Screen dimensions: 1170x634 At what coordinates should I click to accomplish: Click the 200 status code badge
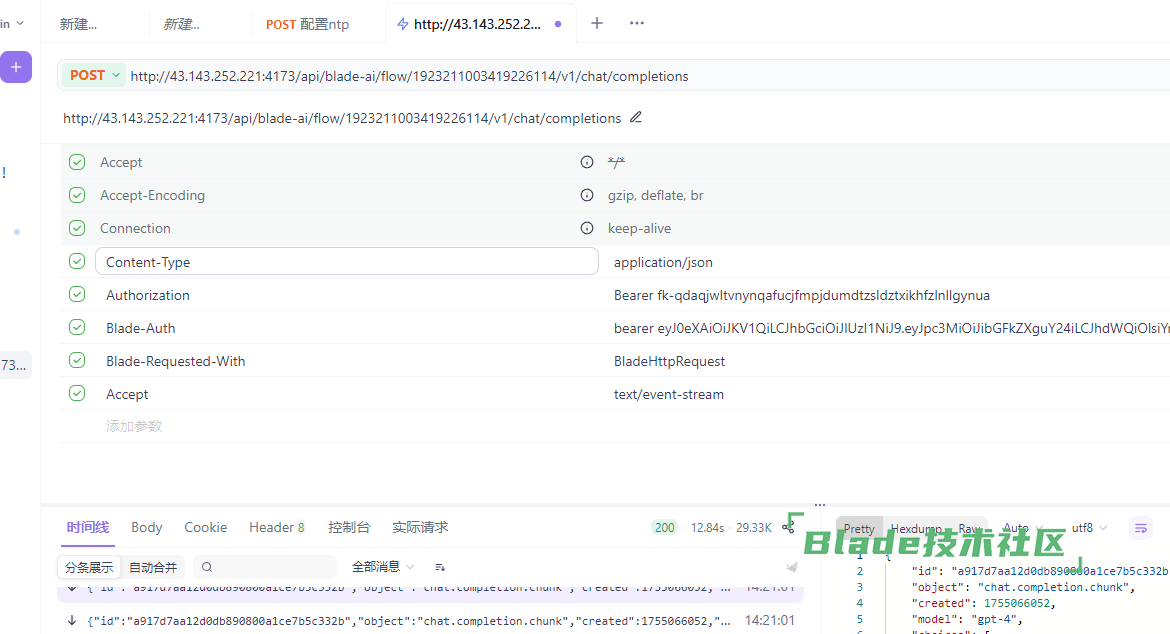point(664,528)
